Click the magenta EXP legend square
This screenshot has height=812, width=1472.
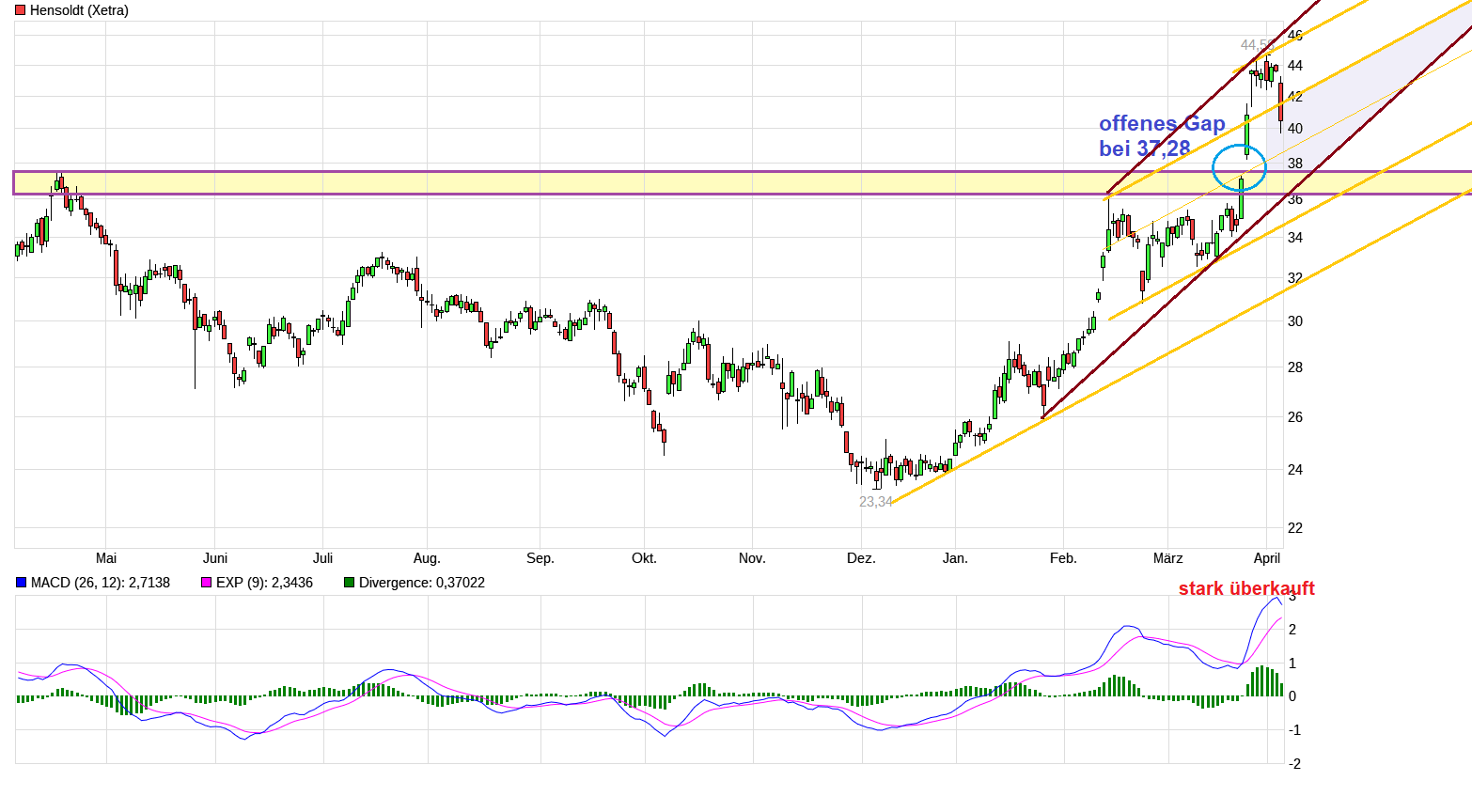click(207, 583)
